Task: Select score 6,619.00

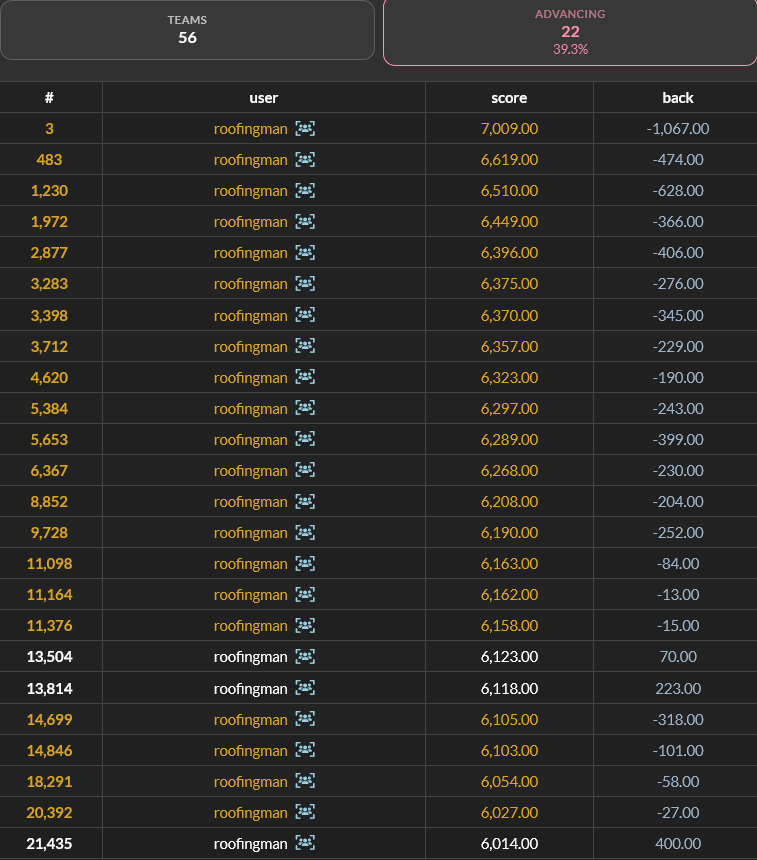Action: [509, 160]
